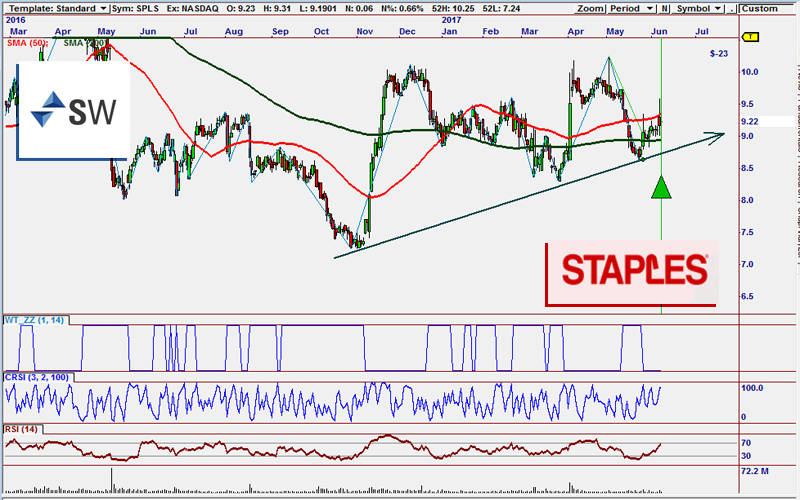This screenshot has width=800, height=500.
Task: Click the O: 9.23 open value
Action: [x=240, y=8]
